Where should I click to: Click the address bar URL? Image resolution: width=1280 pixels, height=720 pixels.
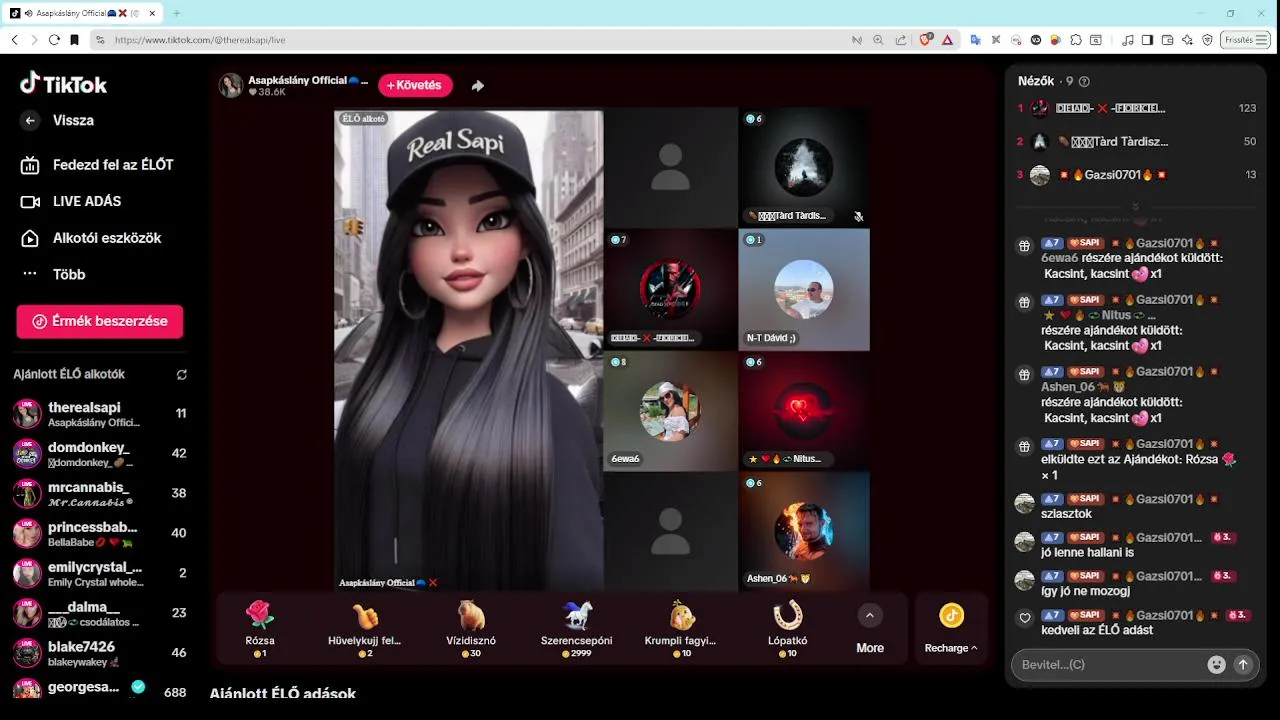pyautogui.click(x=200, y=40)
